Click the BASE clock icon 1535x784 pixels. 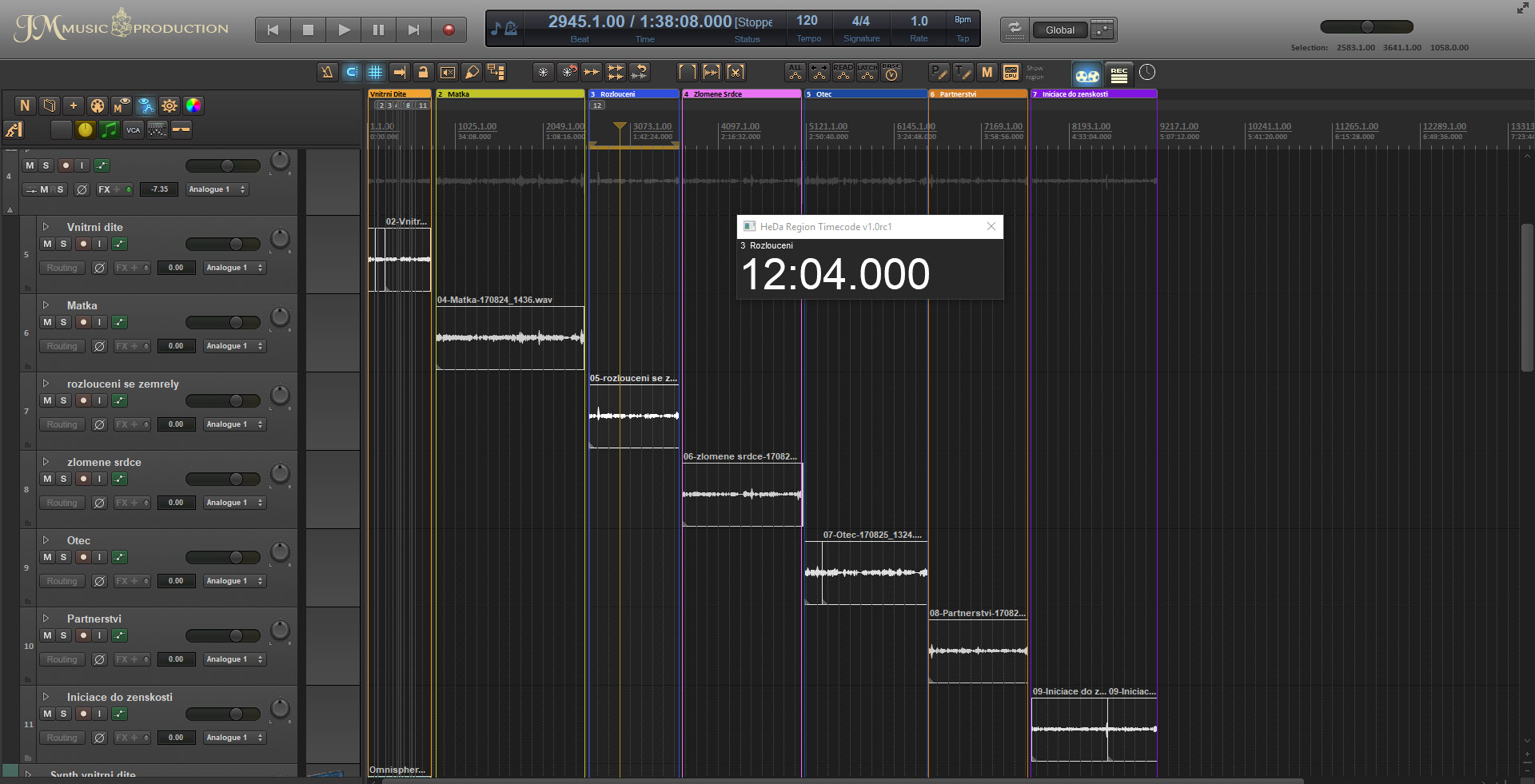891,73
